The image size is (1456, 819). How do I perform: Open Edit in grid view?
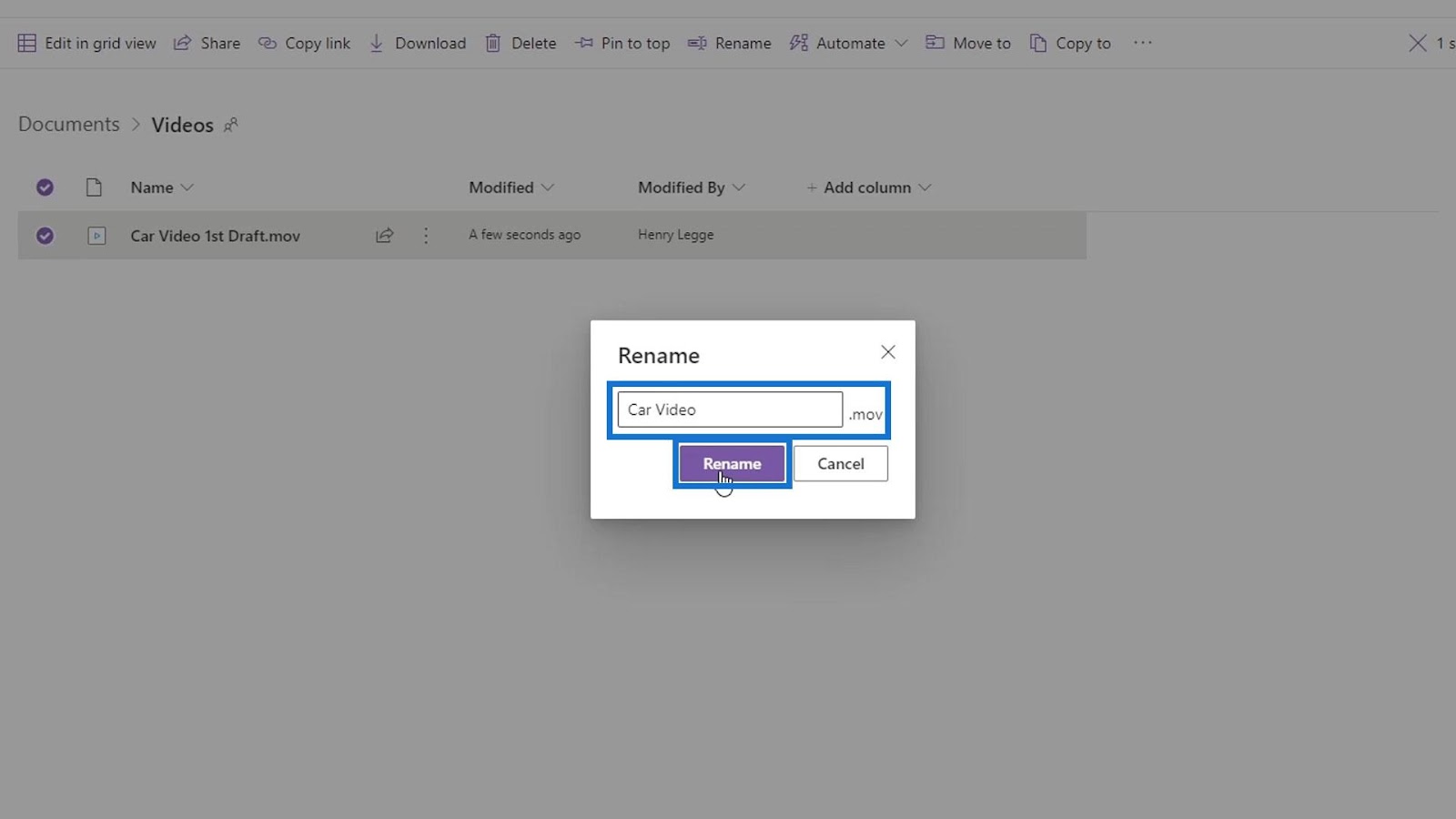pos(87,43)
